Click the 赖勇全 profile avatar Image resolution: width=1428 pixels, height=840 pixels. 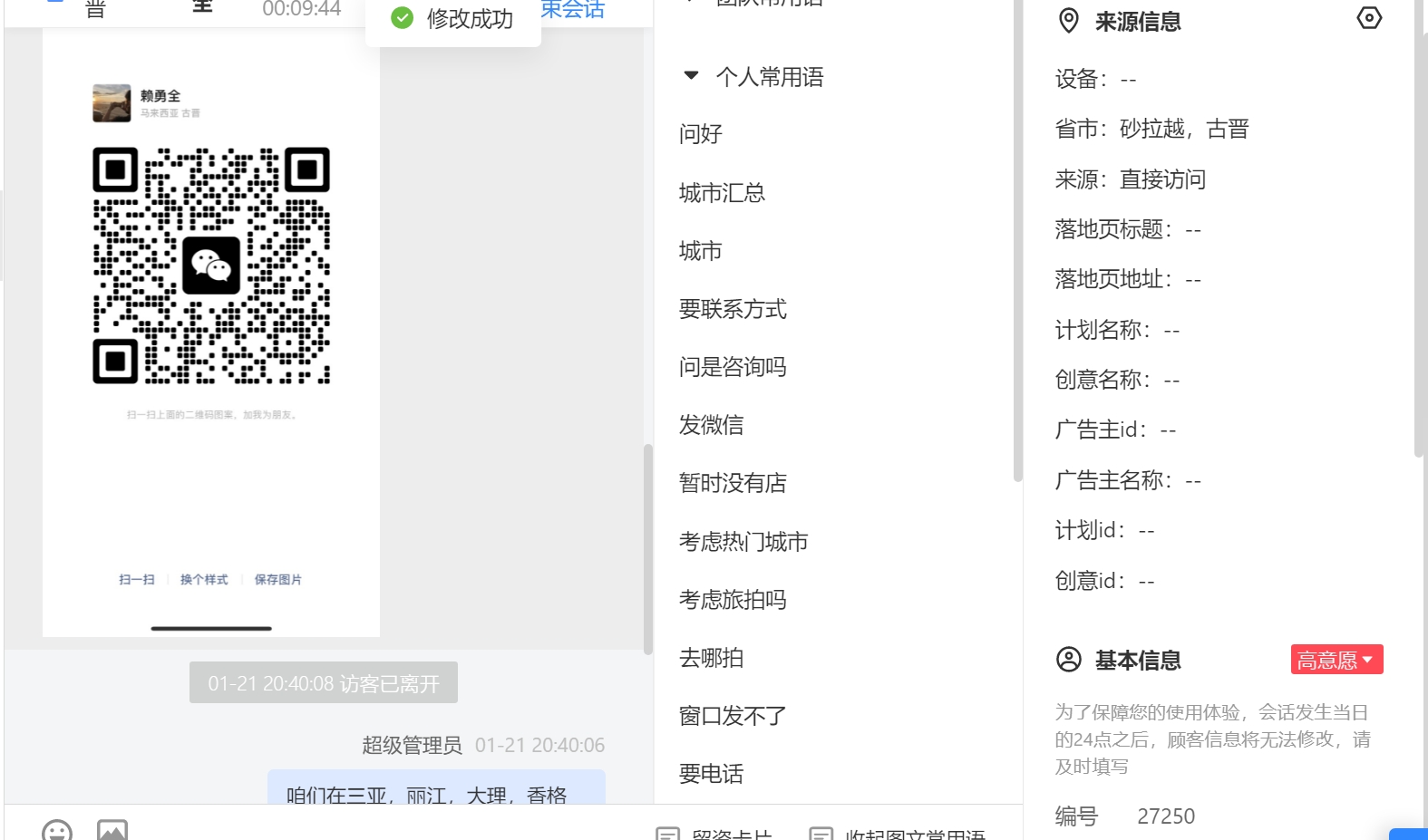[112, 103]
